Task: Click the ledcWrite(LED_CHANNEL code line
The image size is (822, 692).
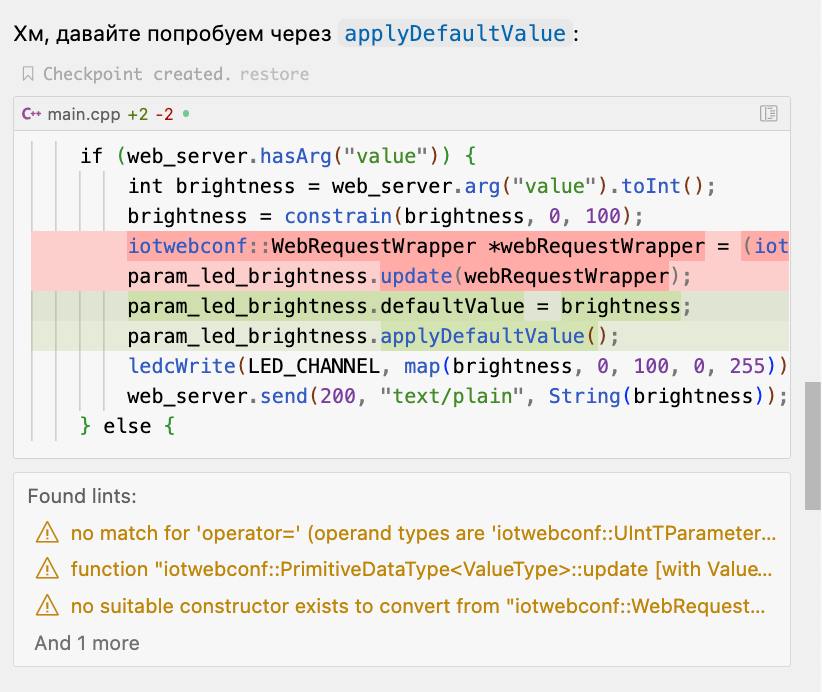Action: pyautogui.click(x=450, y=366)
